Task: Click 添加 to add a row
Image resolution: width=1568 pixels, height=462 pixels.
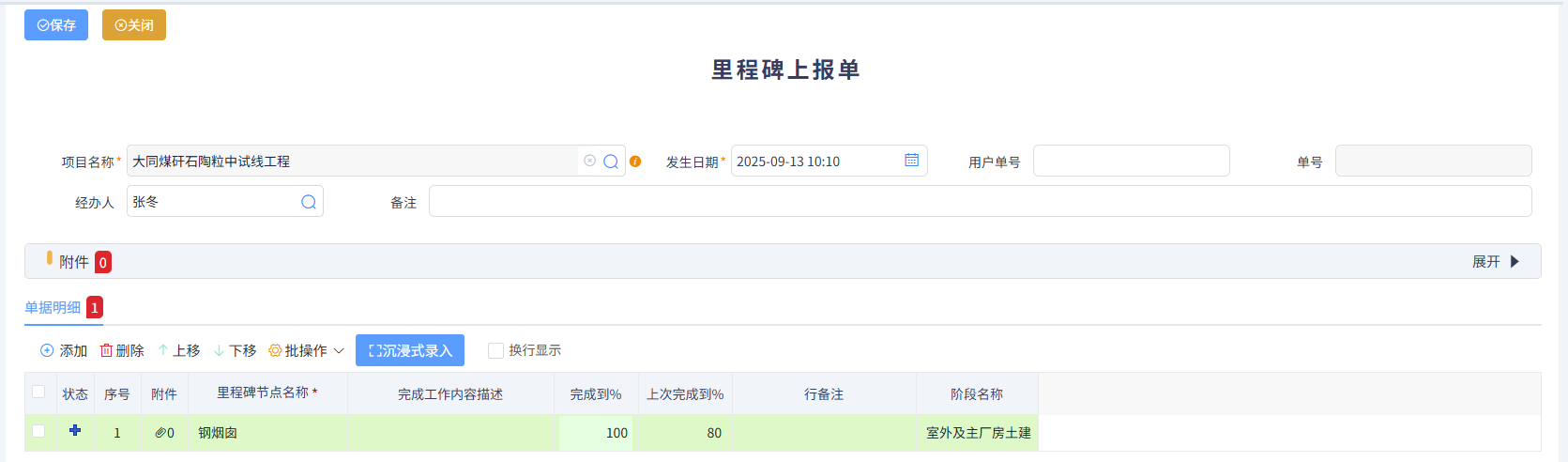Action: [64, 350]
